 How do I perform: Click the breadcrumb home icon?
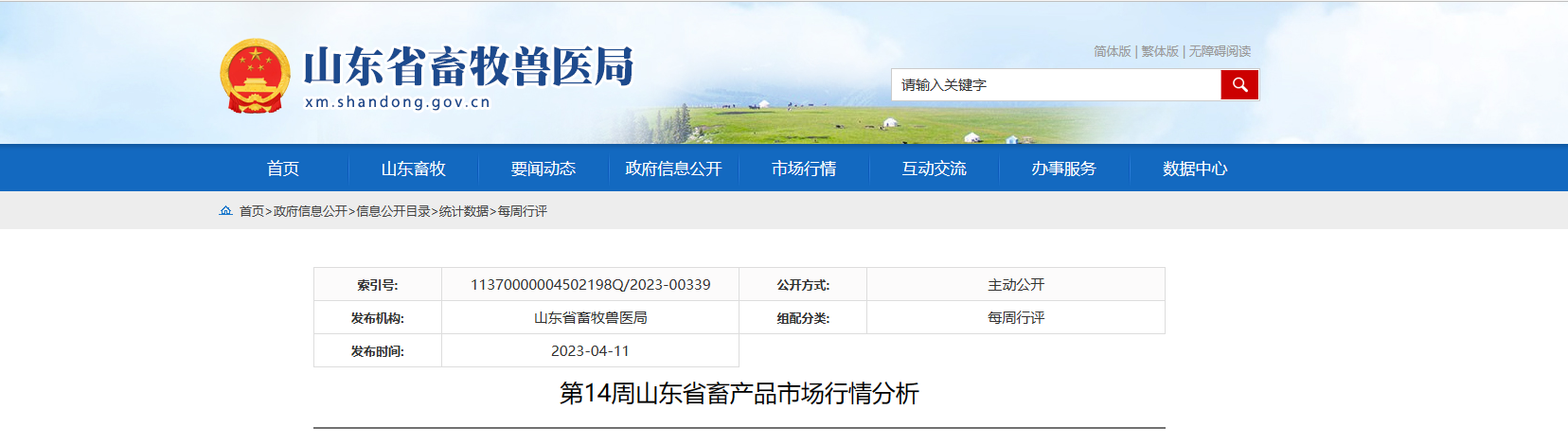coord(225,211)
